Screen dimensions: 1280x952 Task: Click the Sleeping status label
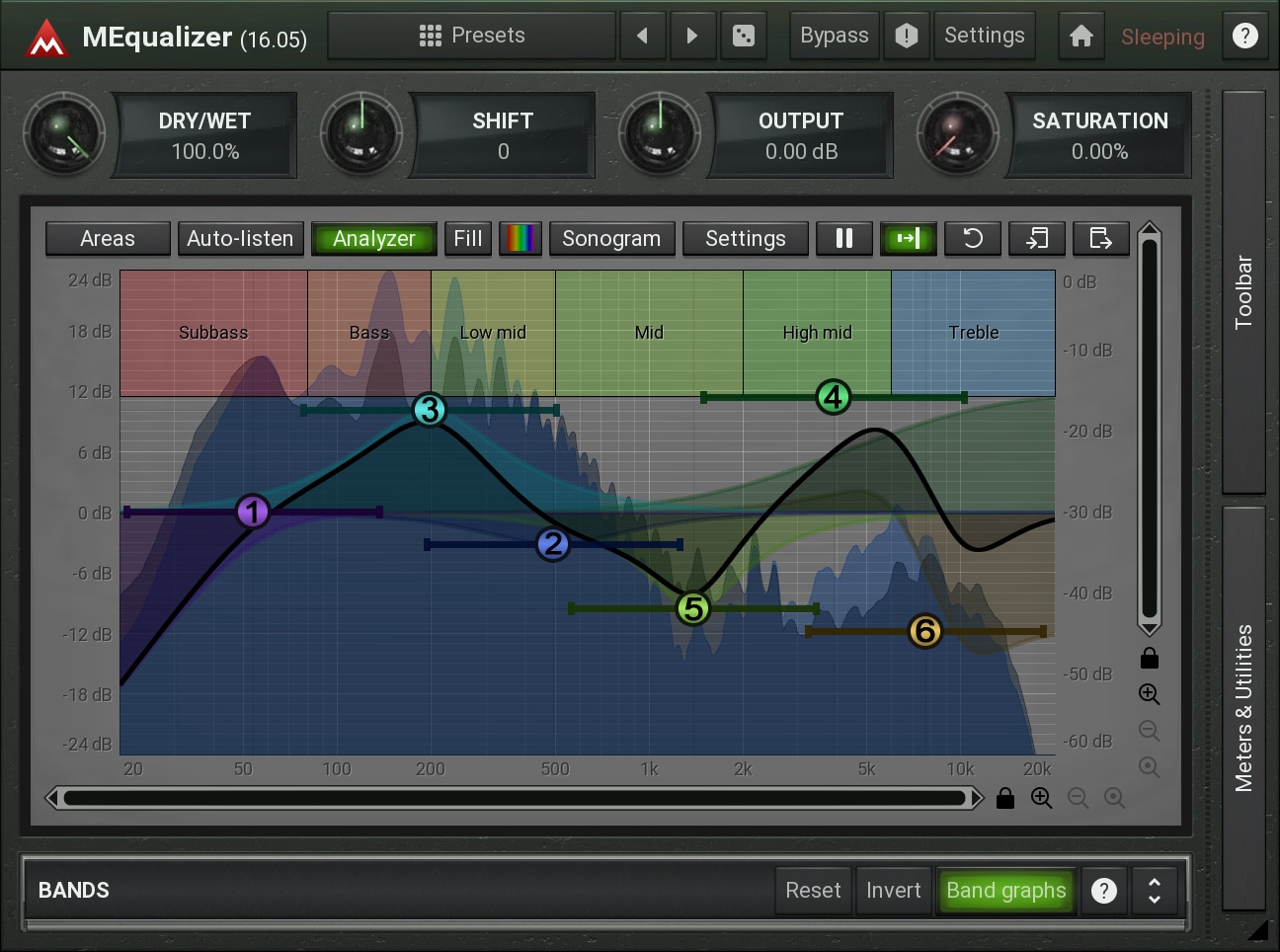pyautogui.click(x=1162, y=37)
